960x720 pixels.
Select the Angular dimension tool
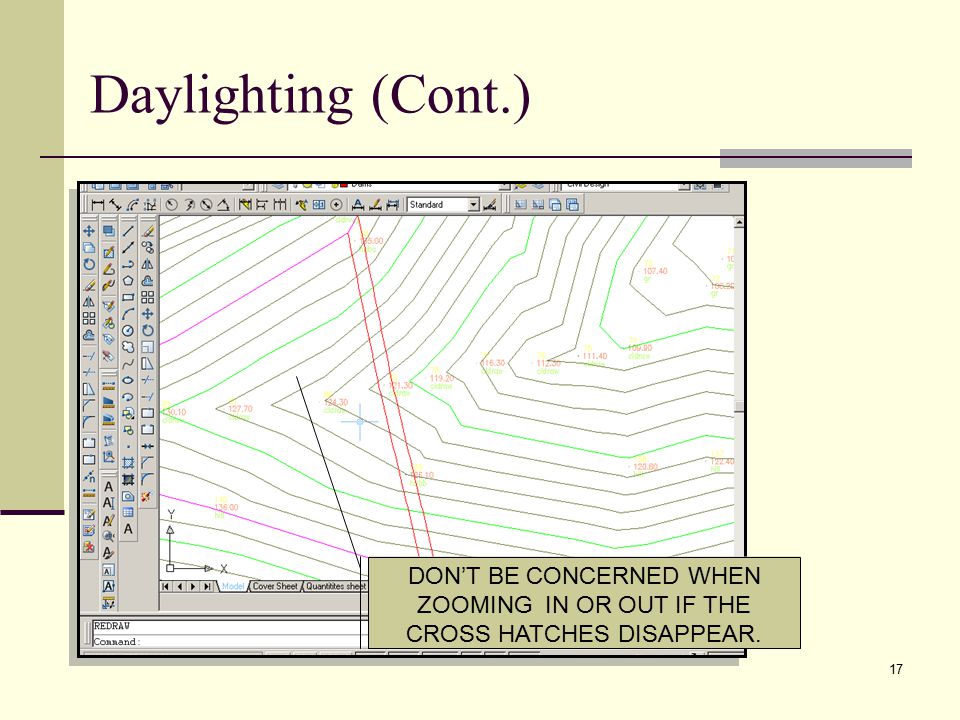point(223,204)
